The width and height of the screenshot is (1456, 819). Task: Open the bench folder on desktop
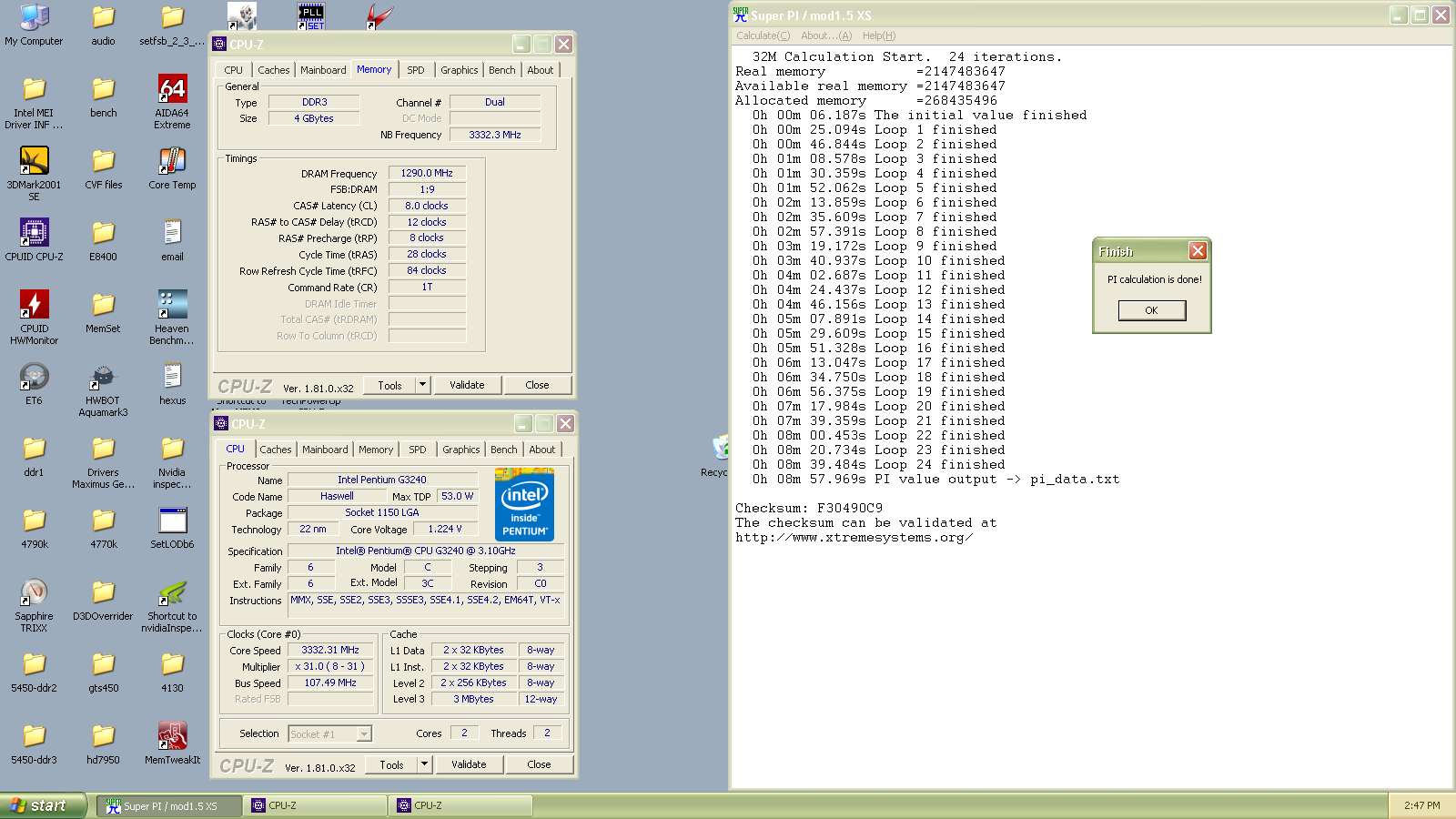click(103, 96)
